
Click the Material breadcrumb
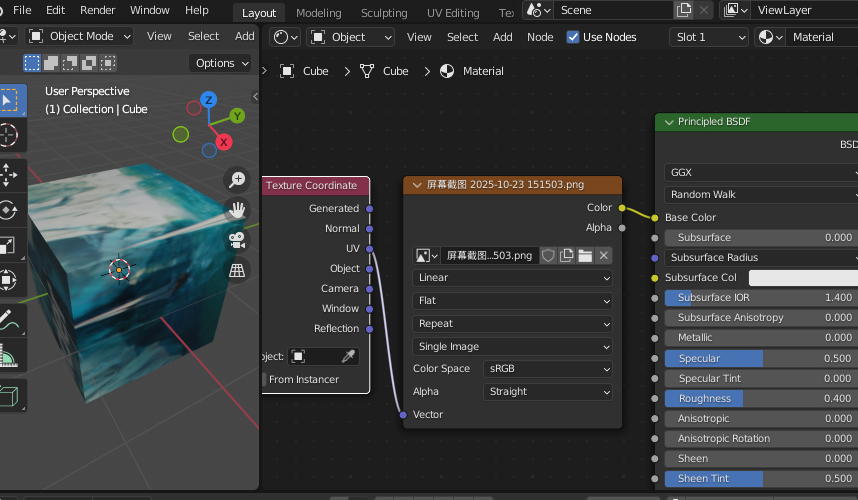(x=472, y=71)
